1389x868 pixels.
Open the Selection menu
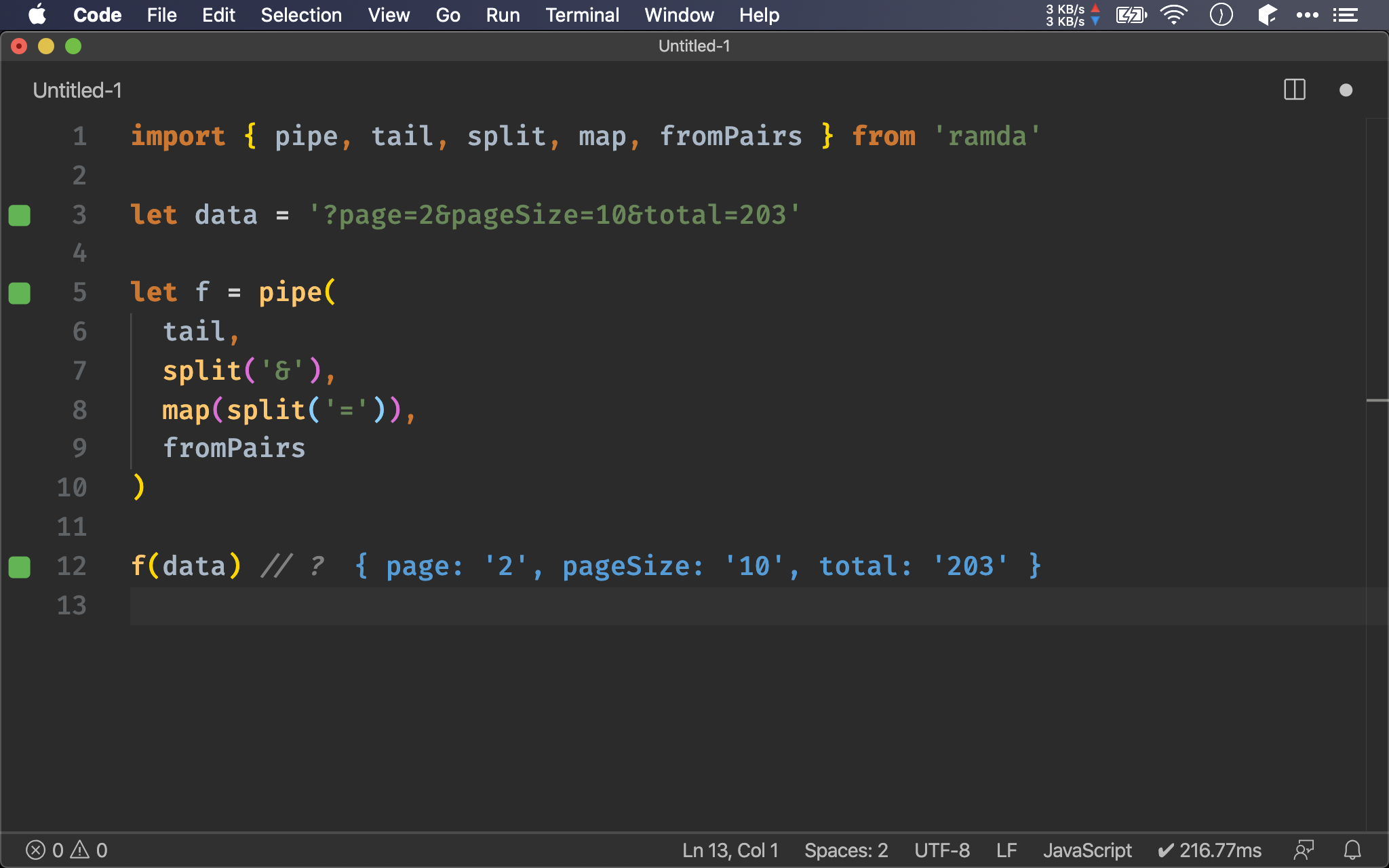tap(301, 15)
